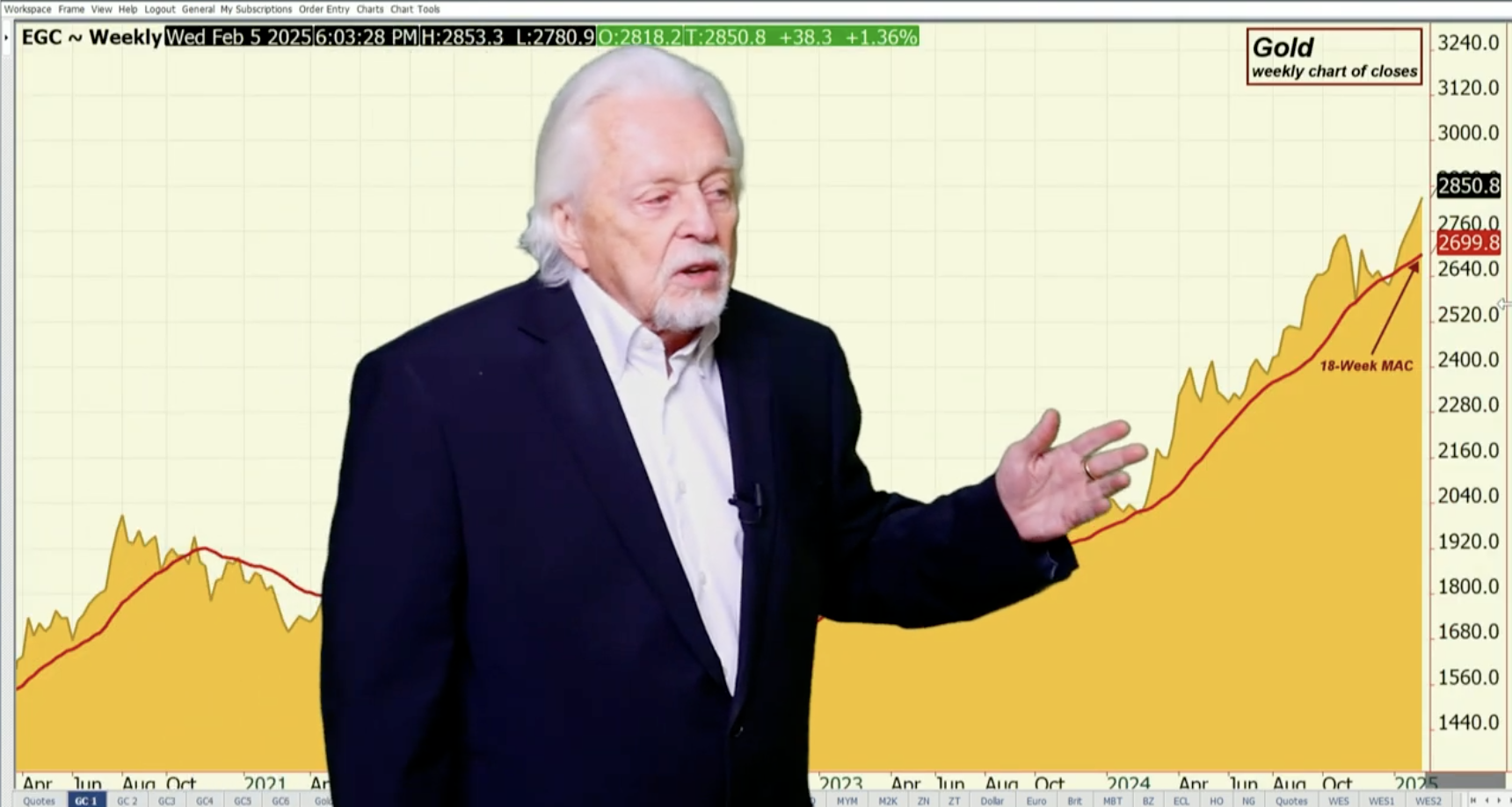Expand the arrow left of EGC Weekly title
Screen dimensions: 1512x807
point(7,38)
